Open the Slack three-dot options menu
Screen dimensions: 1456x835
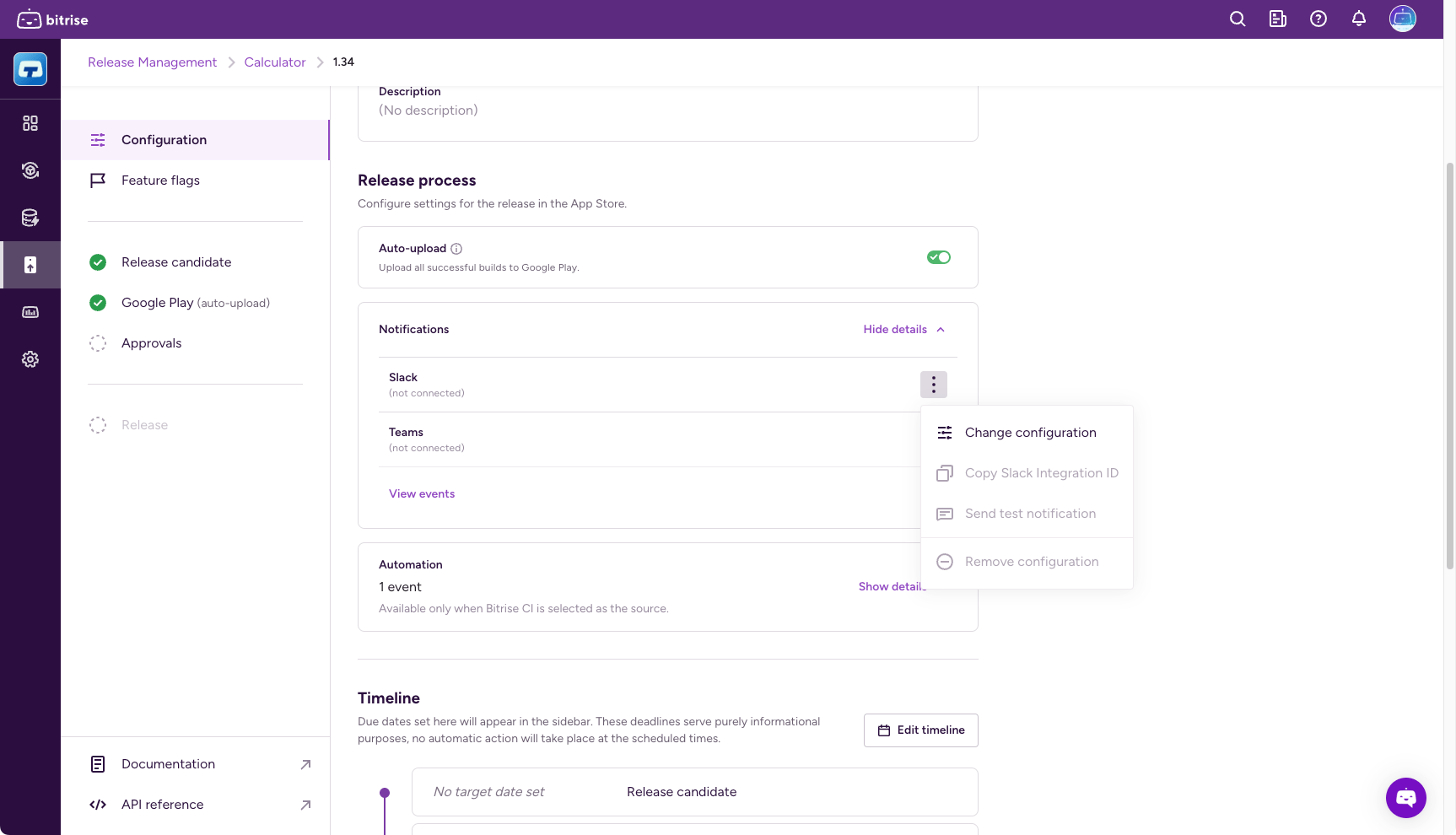(934, 385)
